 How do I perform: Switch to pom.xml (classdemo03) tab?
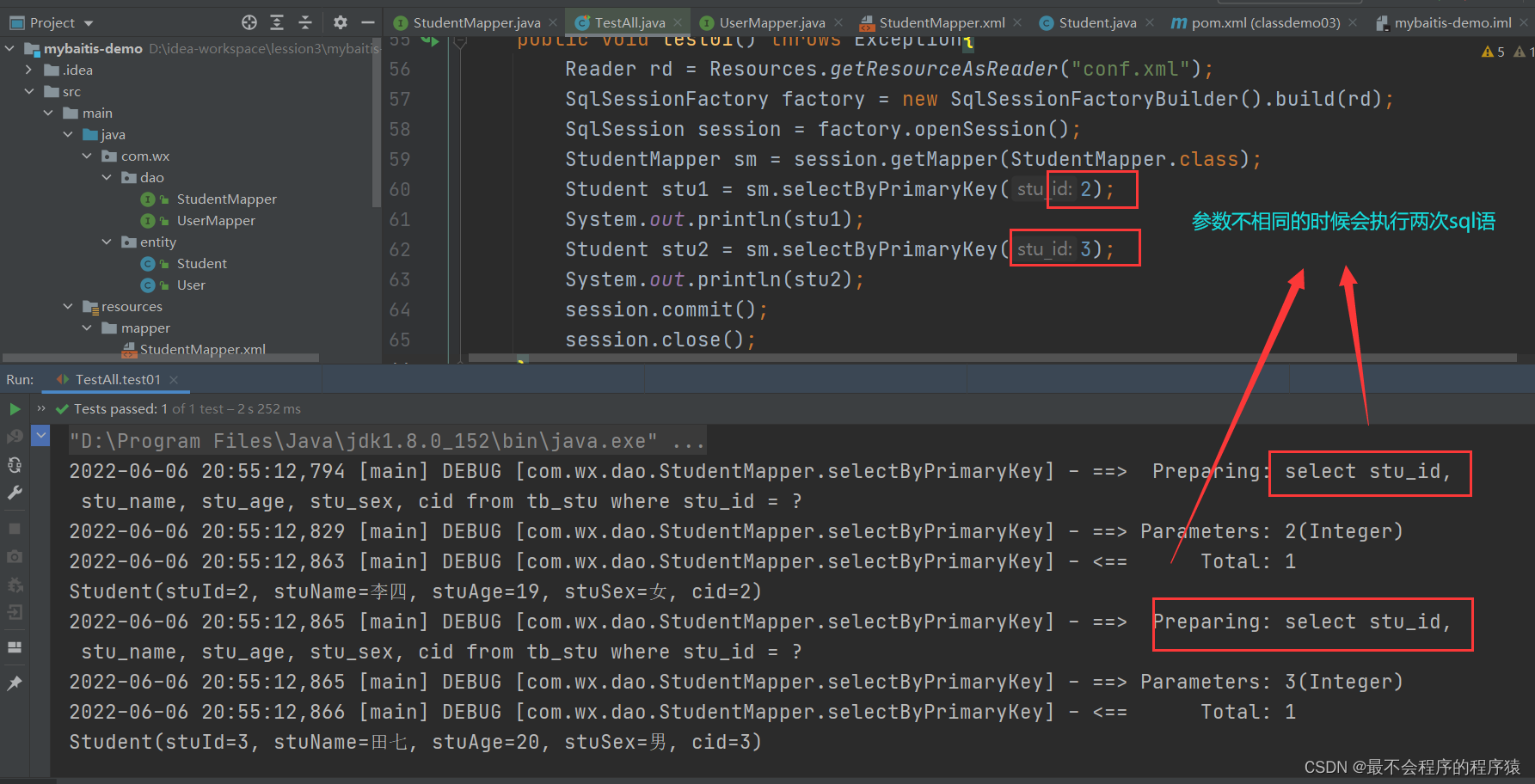tap(1266, 22)
